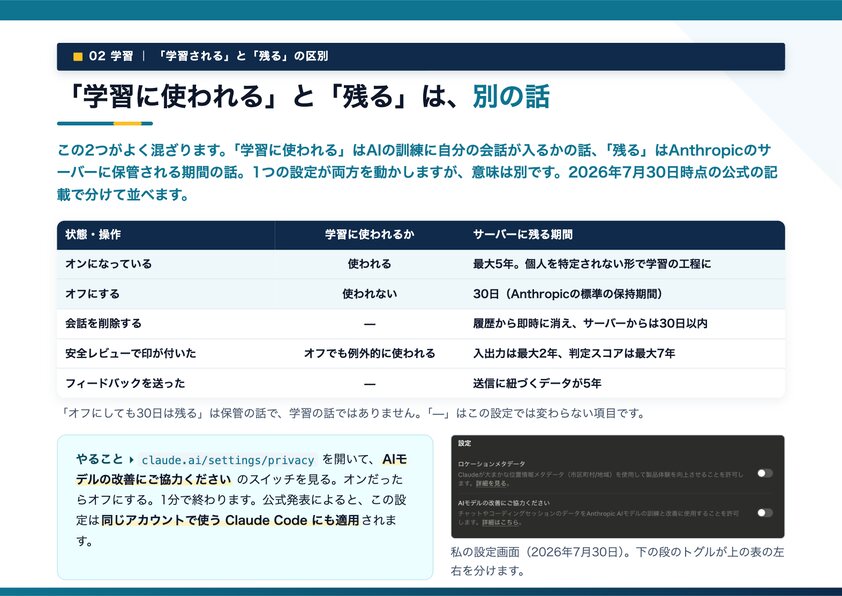Click the claude.ai/settings/privacy code link

point(228,460)
